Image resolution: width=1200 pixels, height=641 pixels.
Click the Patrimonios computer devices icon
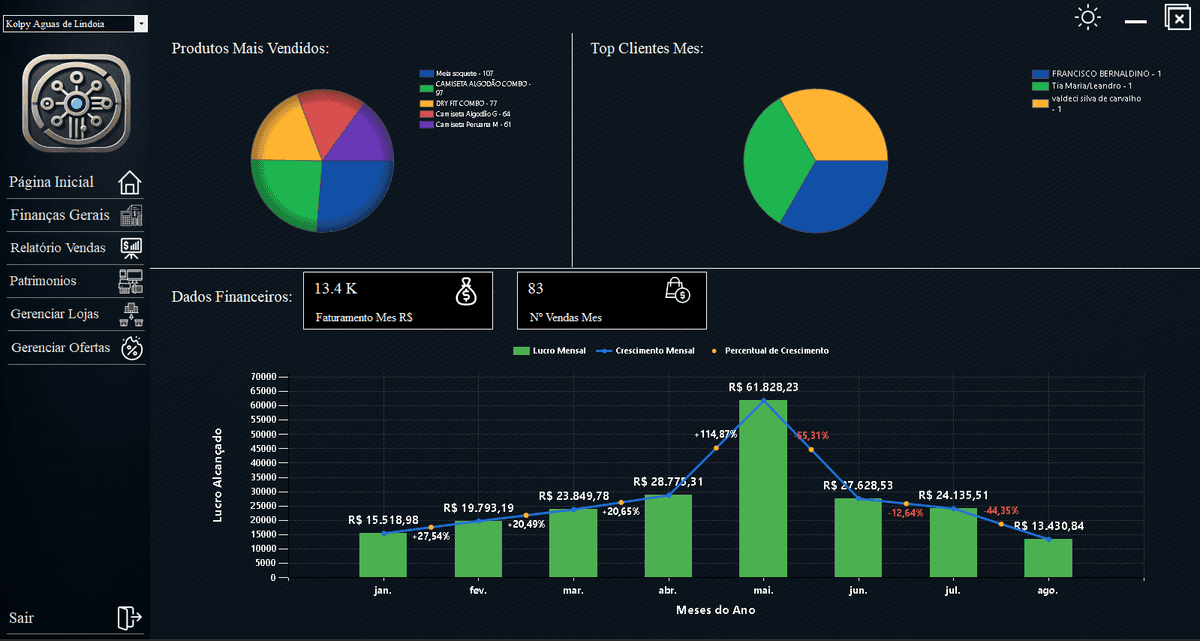(x=130, y=281)
